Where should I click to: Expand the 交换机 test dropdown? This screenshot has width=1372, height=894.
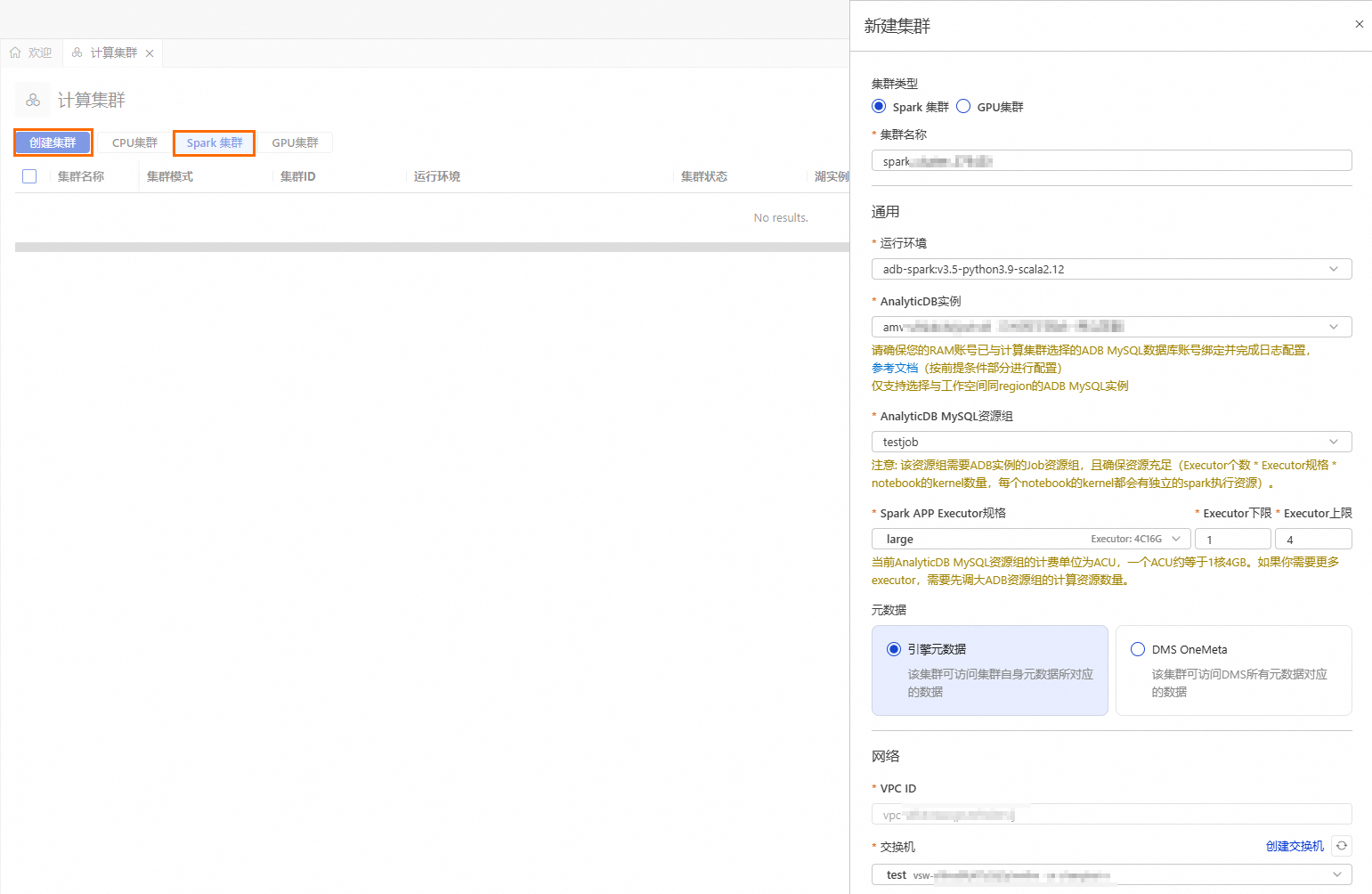click(x=1111, y=874)
